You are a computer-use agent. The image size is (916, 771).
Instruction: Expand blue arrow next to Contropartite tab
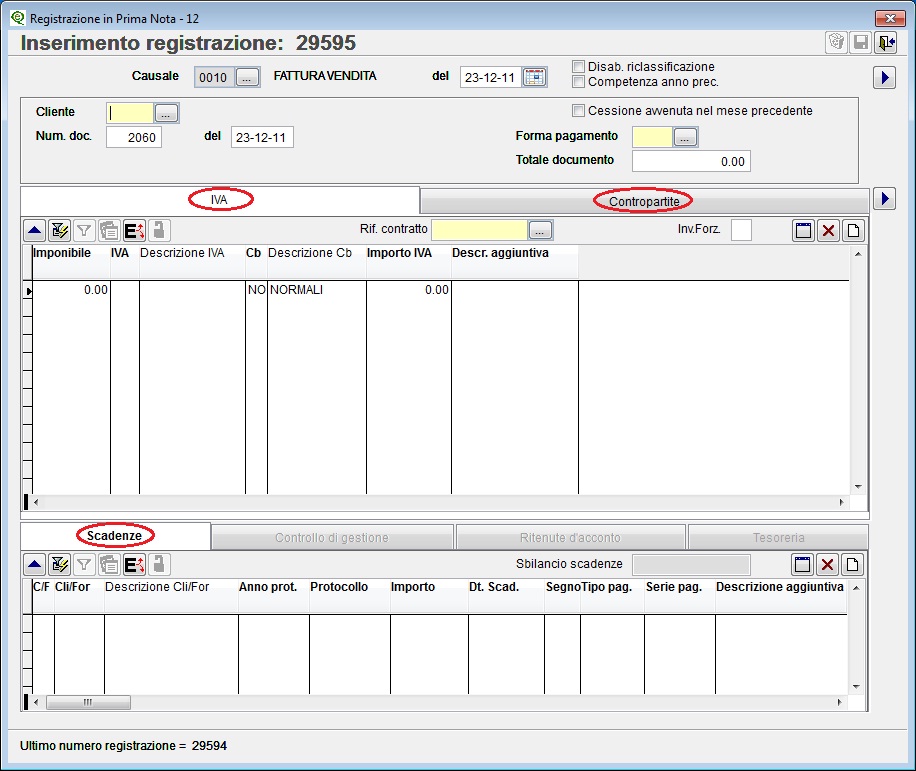tap(884, 199)
